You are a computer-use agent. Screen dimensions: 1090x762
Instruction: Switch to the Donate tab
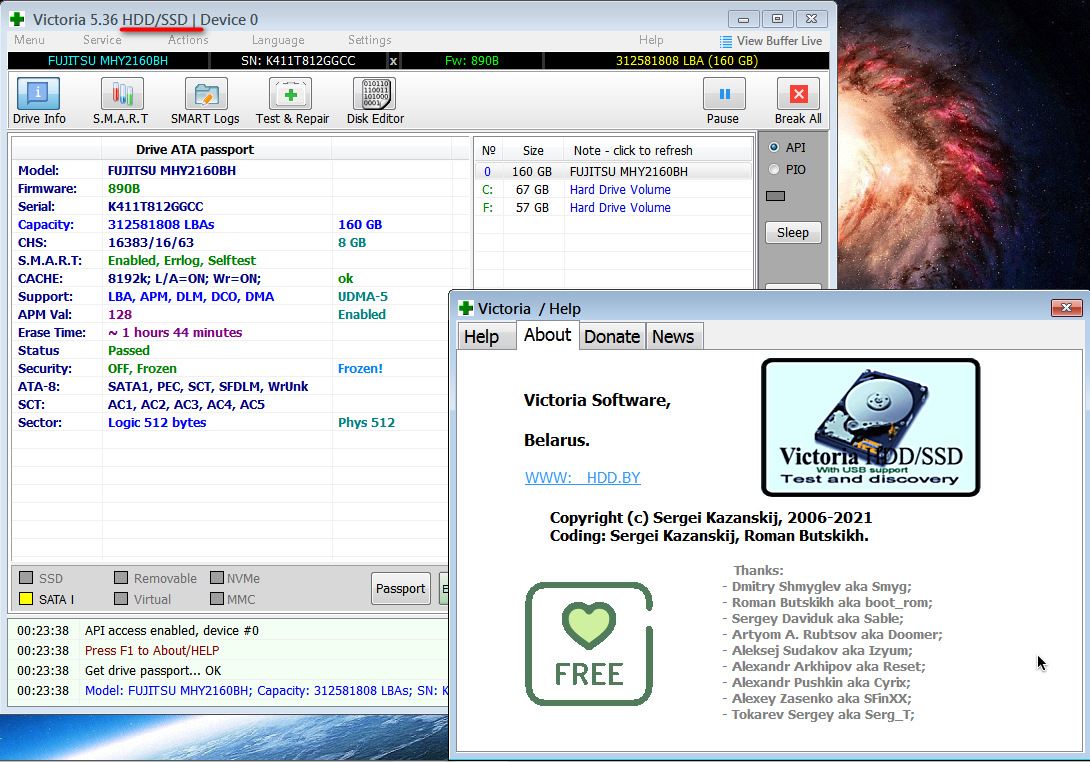pos(612,337)
